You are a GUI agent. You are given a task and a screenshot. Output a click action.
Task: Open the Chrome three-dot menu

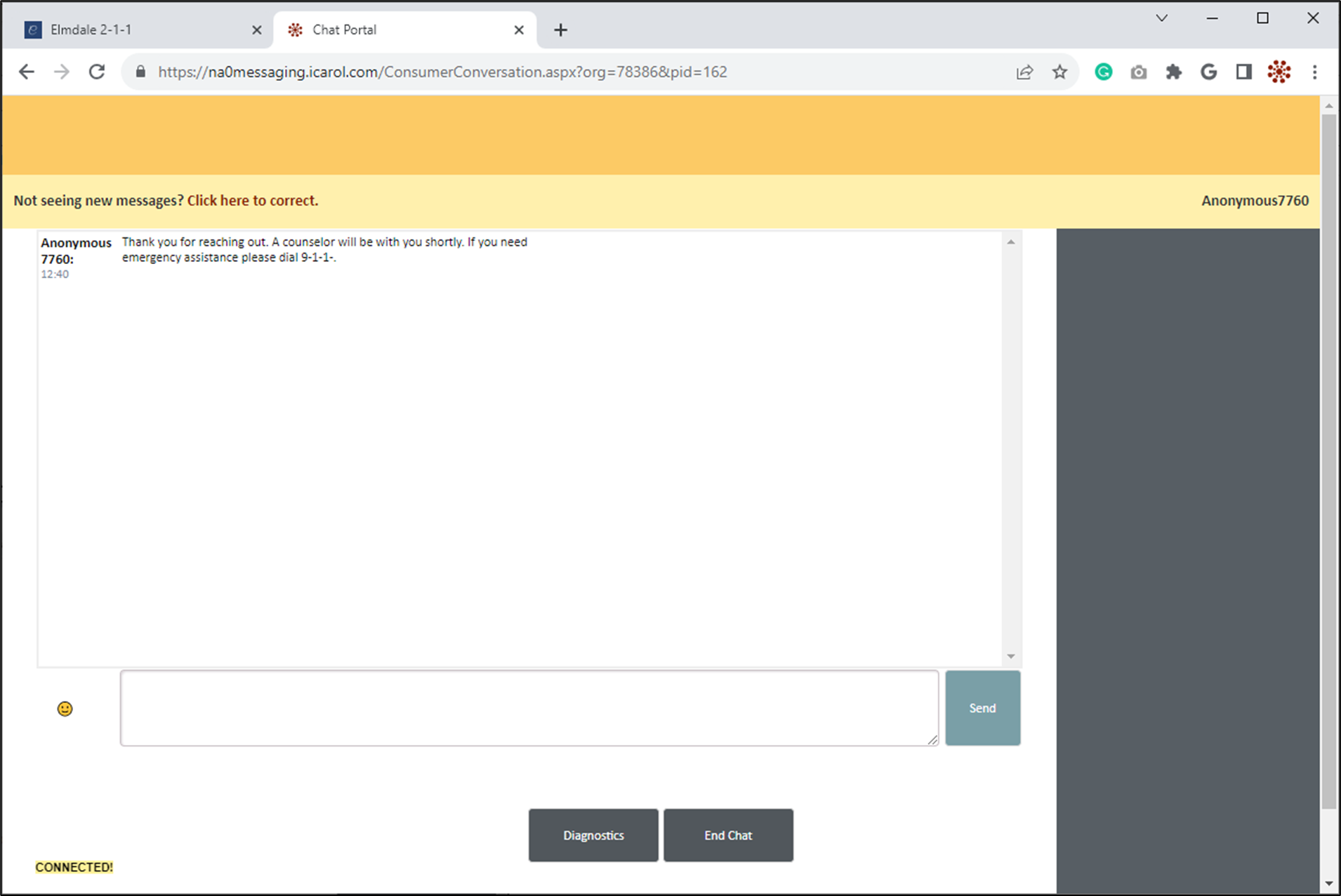(x=1314, y=72)
